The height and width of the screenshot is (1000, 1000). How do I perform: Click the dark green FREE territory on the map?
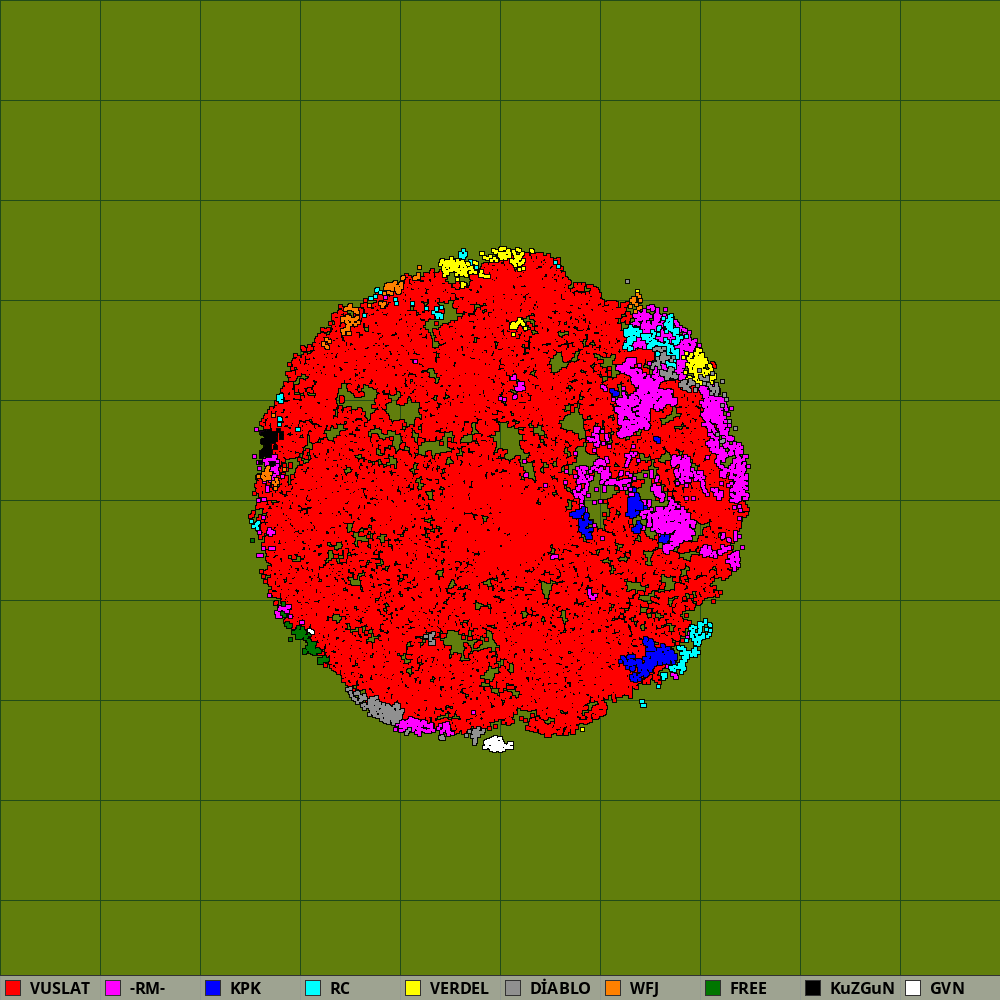(310, 645)
